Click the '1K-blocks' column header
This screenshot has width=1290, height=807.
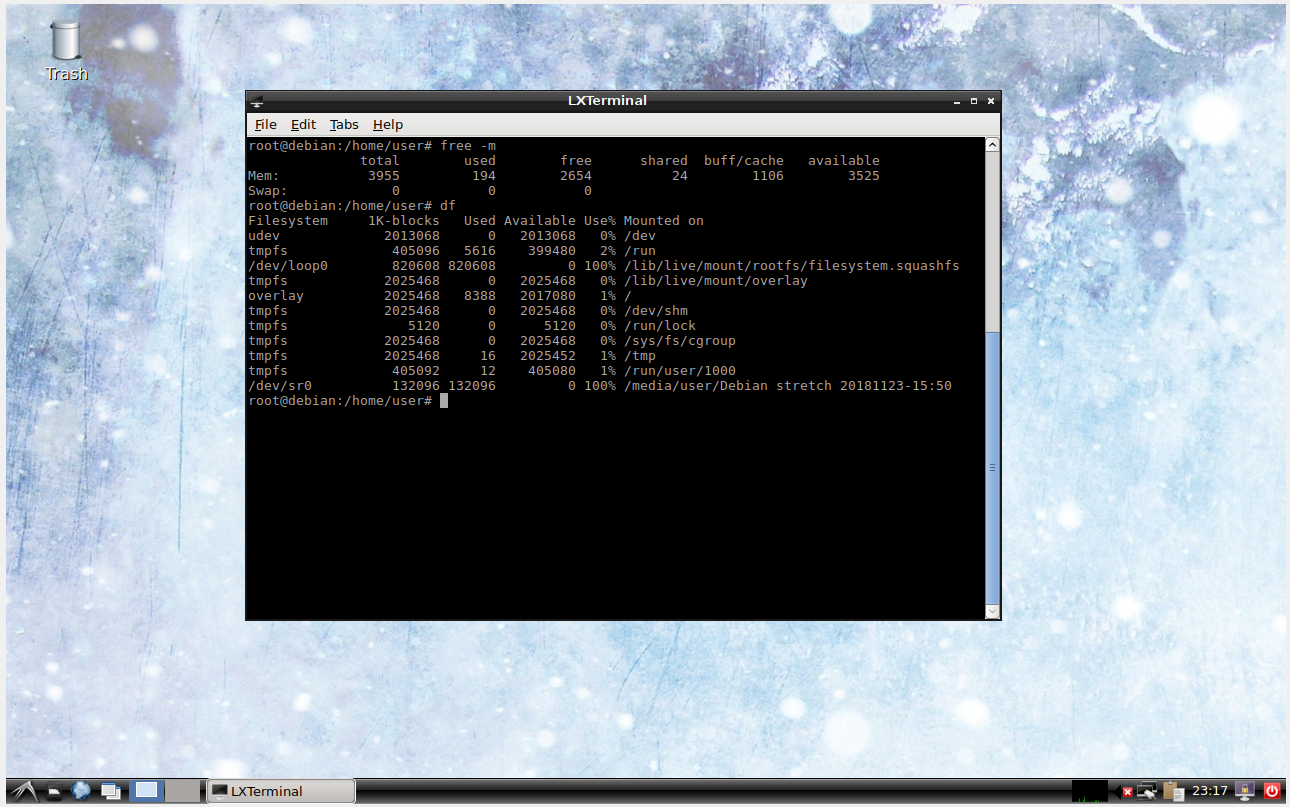point(404,221)
